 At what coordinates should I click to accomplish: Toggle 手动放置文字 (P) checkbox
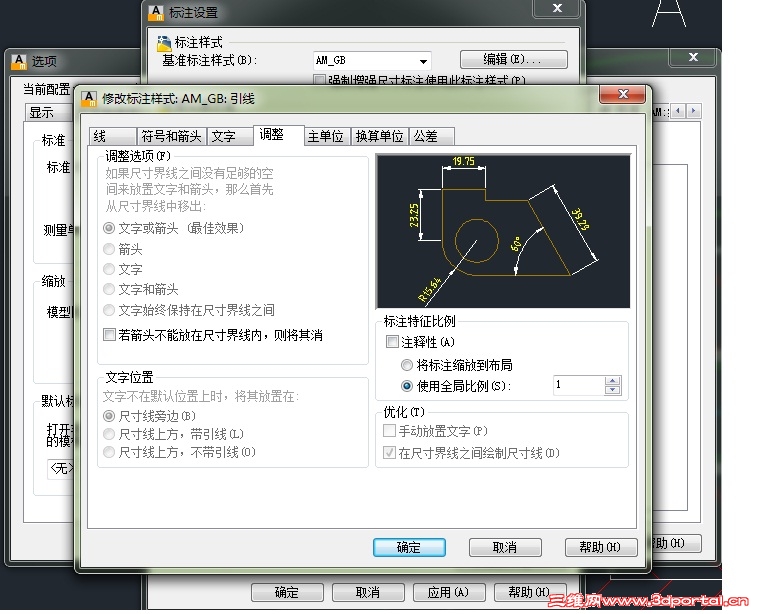click(389, 431)
